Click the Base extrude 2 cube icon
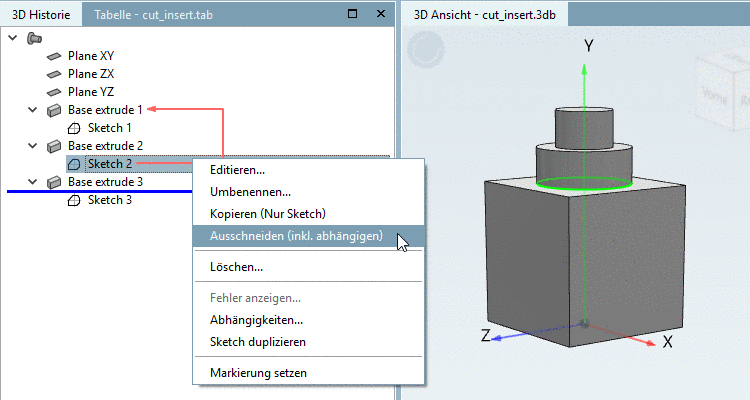Viewport: 750px width, 400px height. 54,146
